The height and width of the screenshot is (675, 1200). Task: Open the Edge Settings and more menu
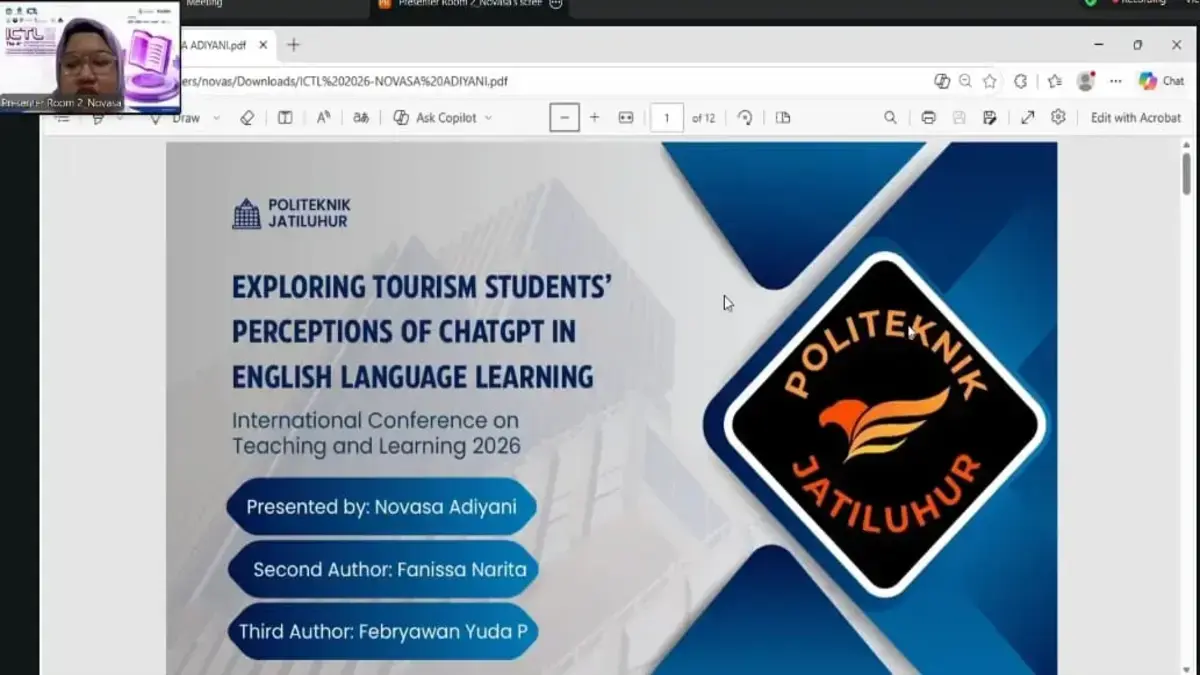tap(1116, 81)
